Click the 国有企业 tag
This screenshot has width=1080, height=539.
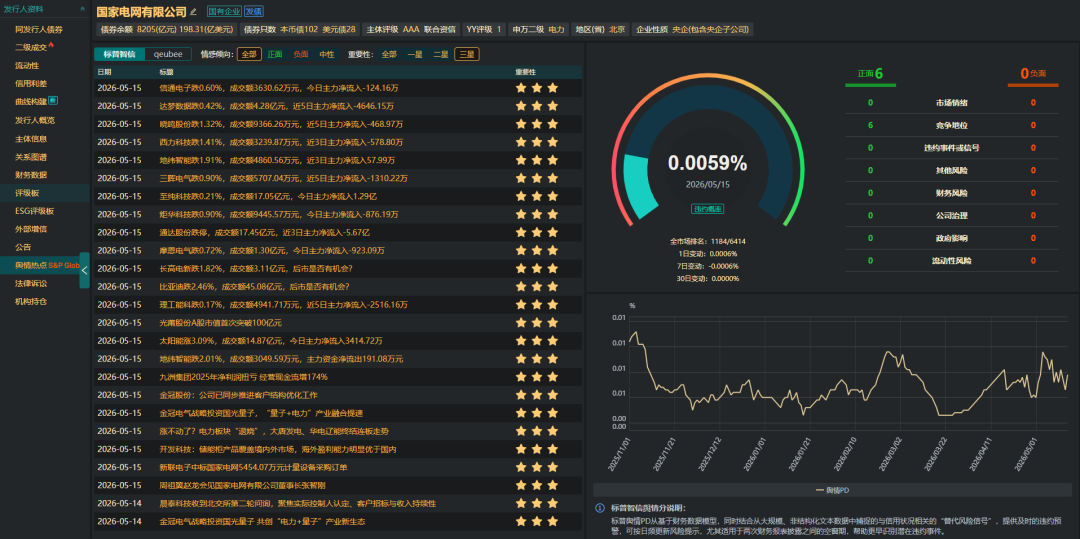(223, 12)
